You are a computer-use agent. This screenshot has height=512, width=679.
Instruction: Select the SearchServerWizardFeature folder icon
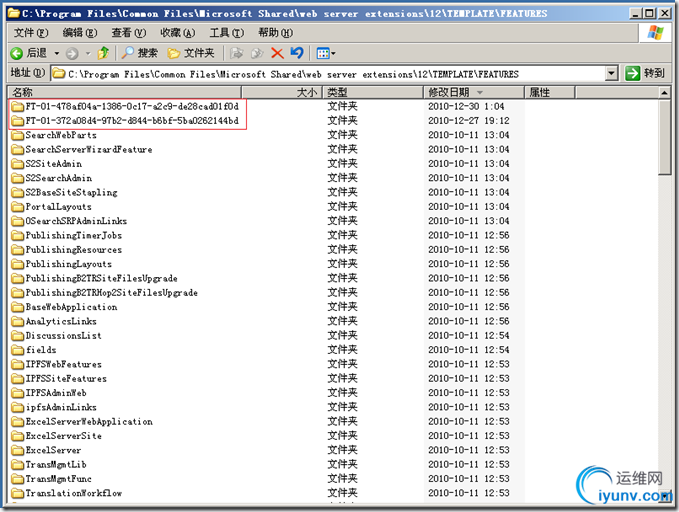click(18, 149)
